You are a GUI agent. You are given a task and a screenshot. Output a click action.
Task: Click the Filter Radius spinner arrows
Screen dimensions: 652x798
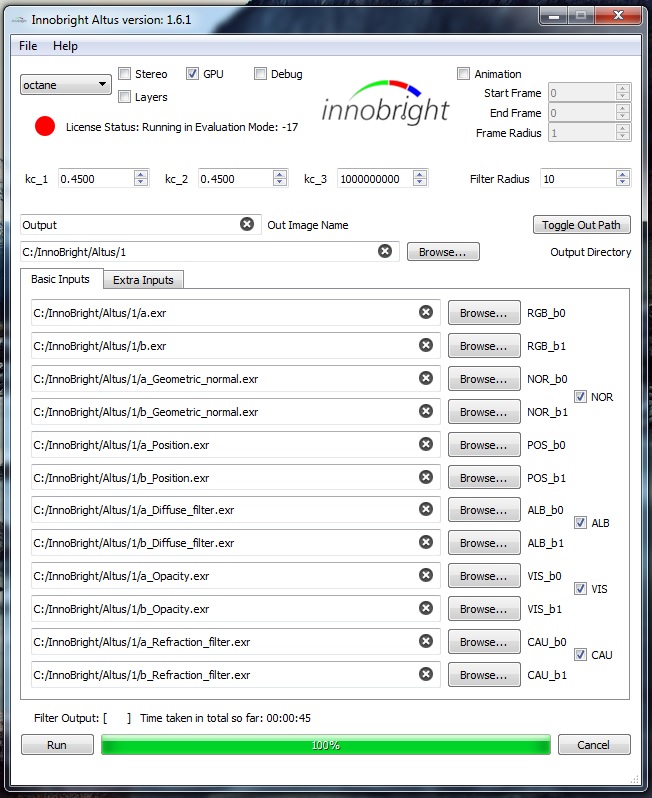622,178
